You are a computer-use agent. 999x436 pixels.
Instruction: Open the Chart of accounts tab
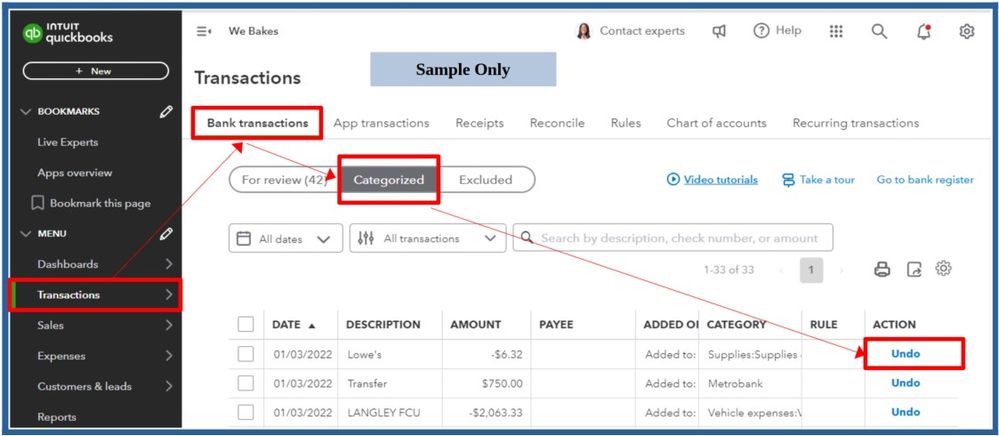click(x=716, y=123)
